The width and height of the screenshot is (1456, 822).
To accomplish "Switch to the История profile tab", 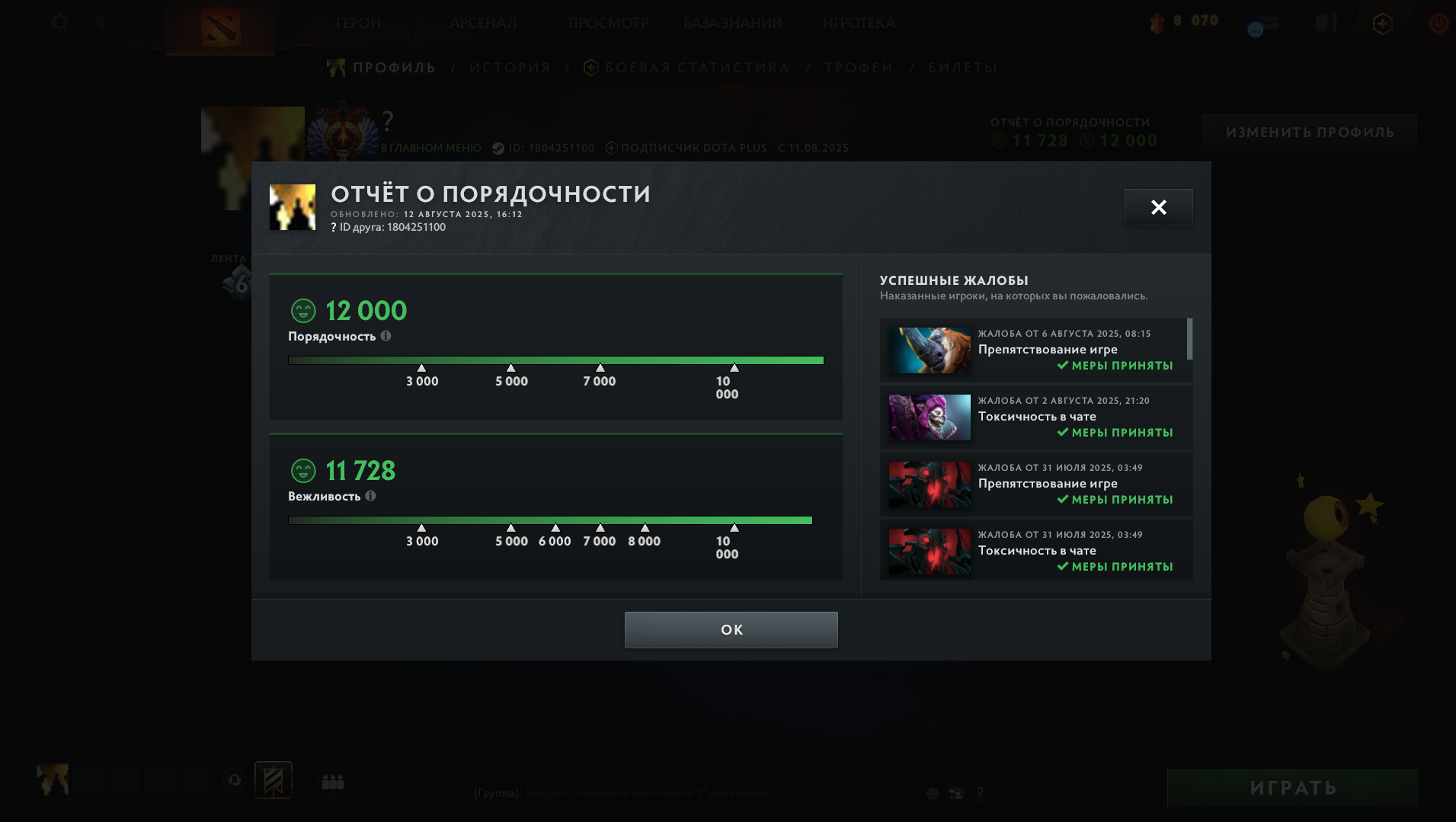I will (x=510, y=68).
